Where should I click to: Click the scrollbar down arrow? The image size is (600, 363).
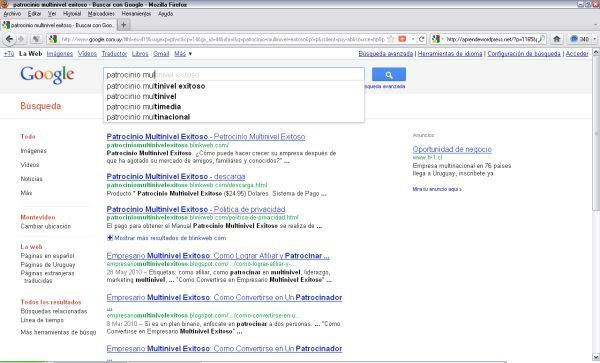tap(596, 357)
